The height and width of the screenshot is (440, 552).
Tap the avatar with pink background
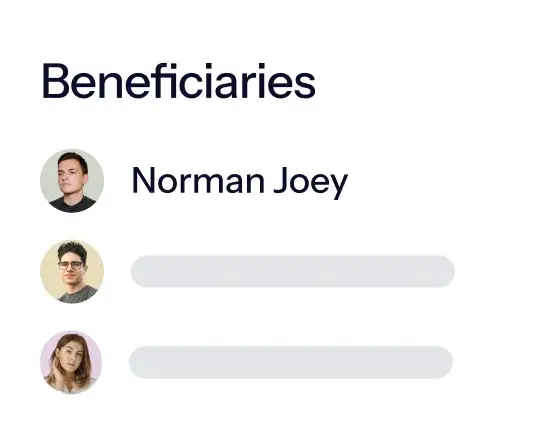click(x=71, y=362)
